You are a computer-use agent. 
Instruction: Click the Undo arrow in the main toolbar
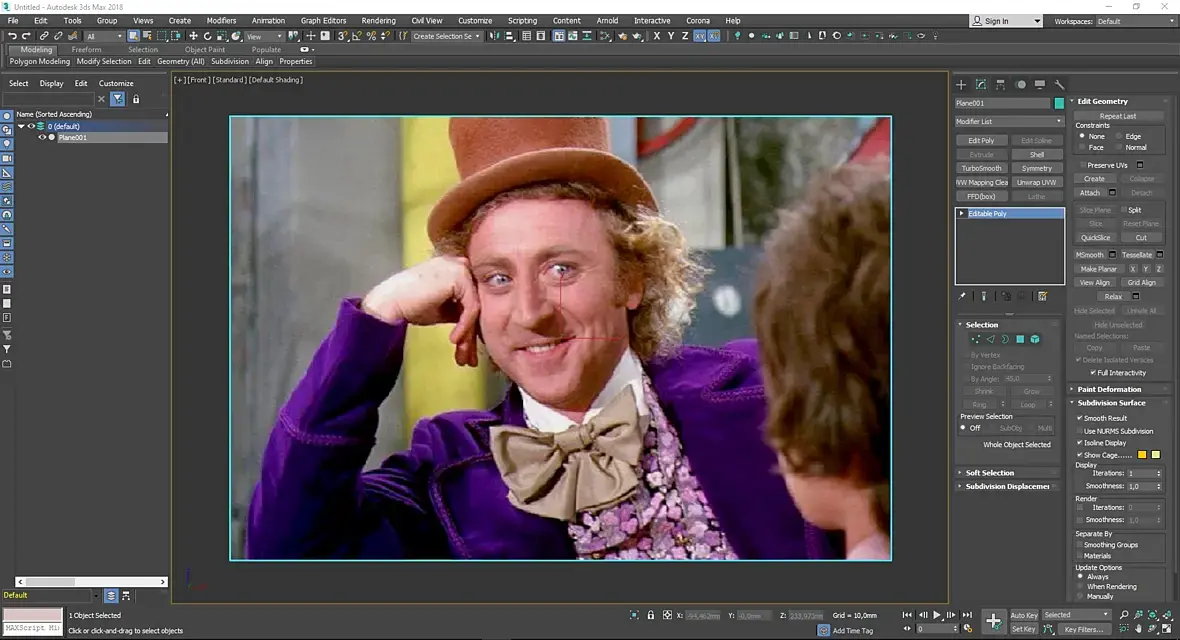tap(12, 36)
